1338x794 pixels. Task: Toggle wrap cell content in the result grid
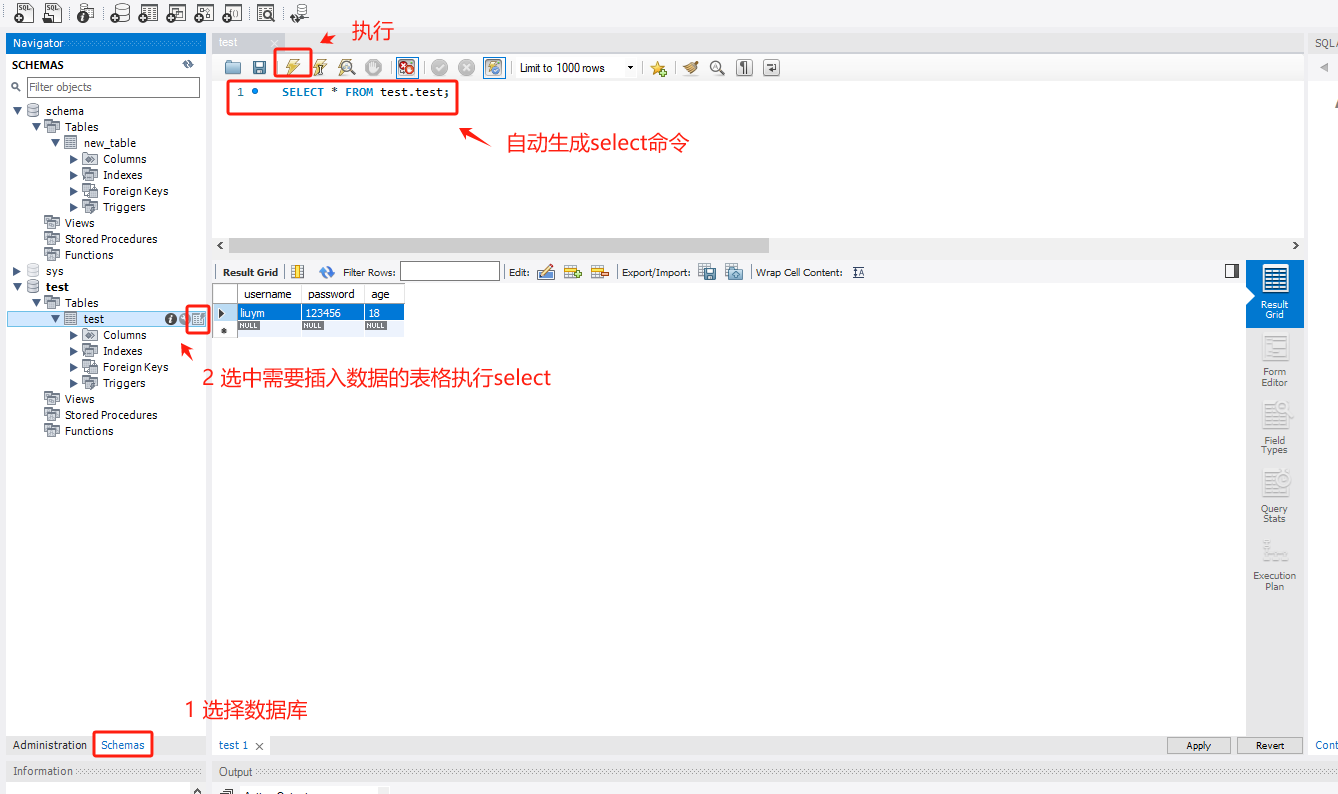point(858,272)
